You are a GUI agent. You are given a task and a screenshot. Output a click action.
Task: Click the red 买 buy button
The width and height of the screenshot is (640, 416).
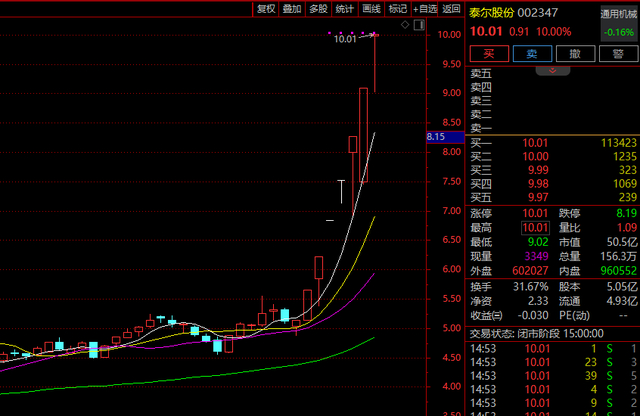[x=489, y=53]
